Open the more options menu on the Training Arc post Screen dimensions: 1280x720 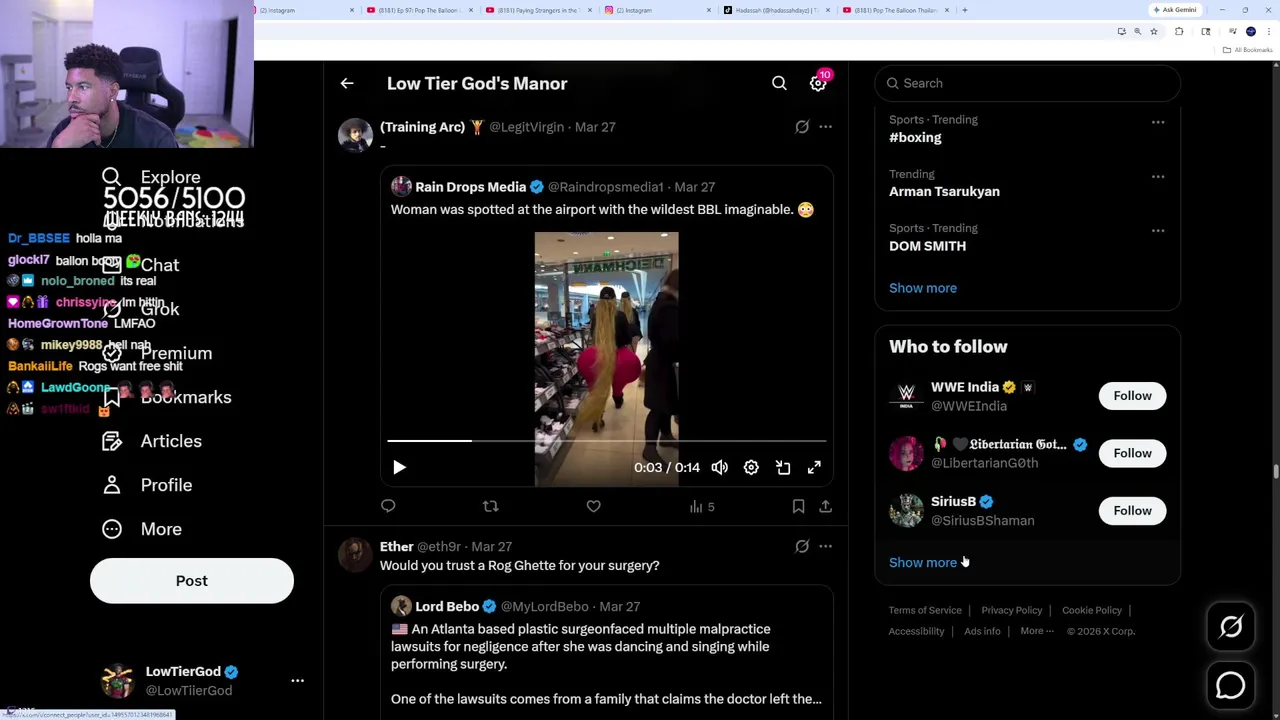click(x=825, y=127)
